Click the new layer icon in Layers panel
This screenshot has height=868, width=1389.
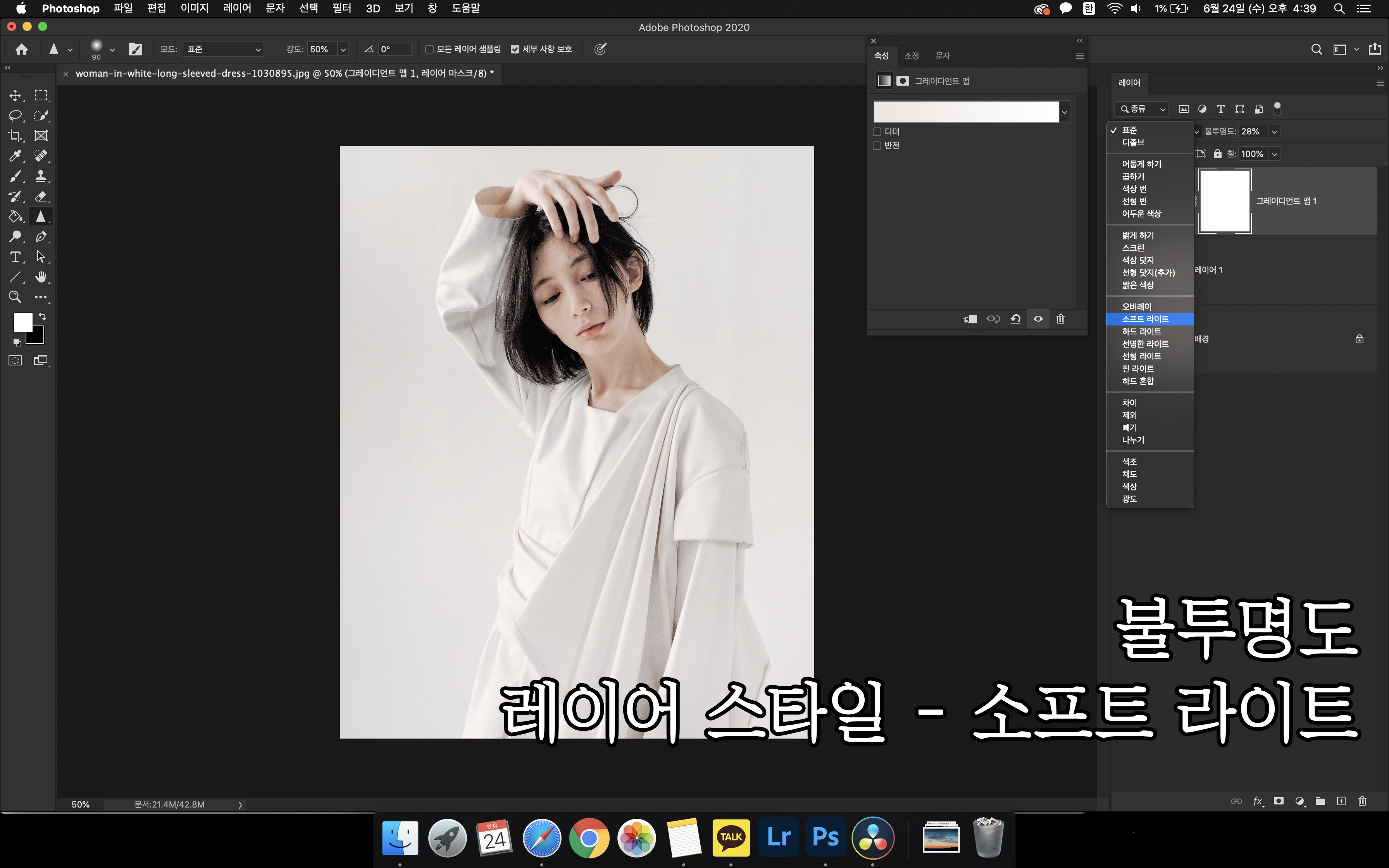(x=1341, y=801)
